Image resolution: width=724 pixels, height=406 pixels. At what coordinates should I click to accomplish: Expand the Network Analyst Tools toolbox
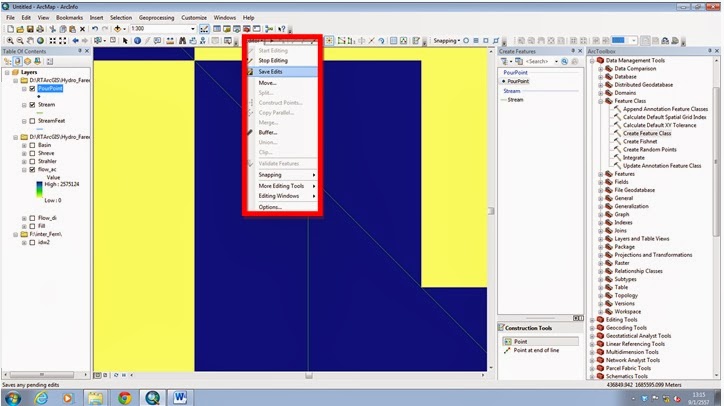(x=592, y=360)
